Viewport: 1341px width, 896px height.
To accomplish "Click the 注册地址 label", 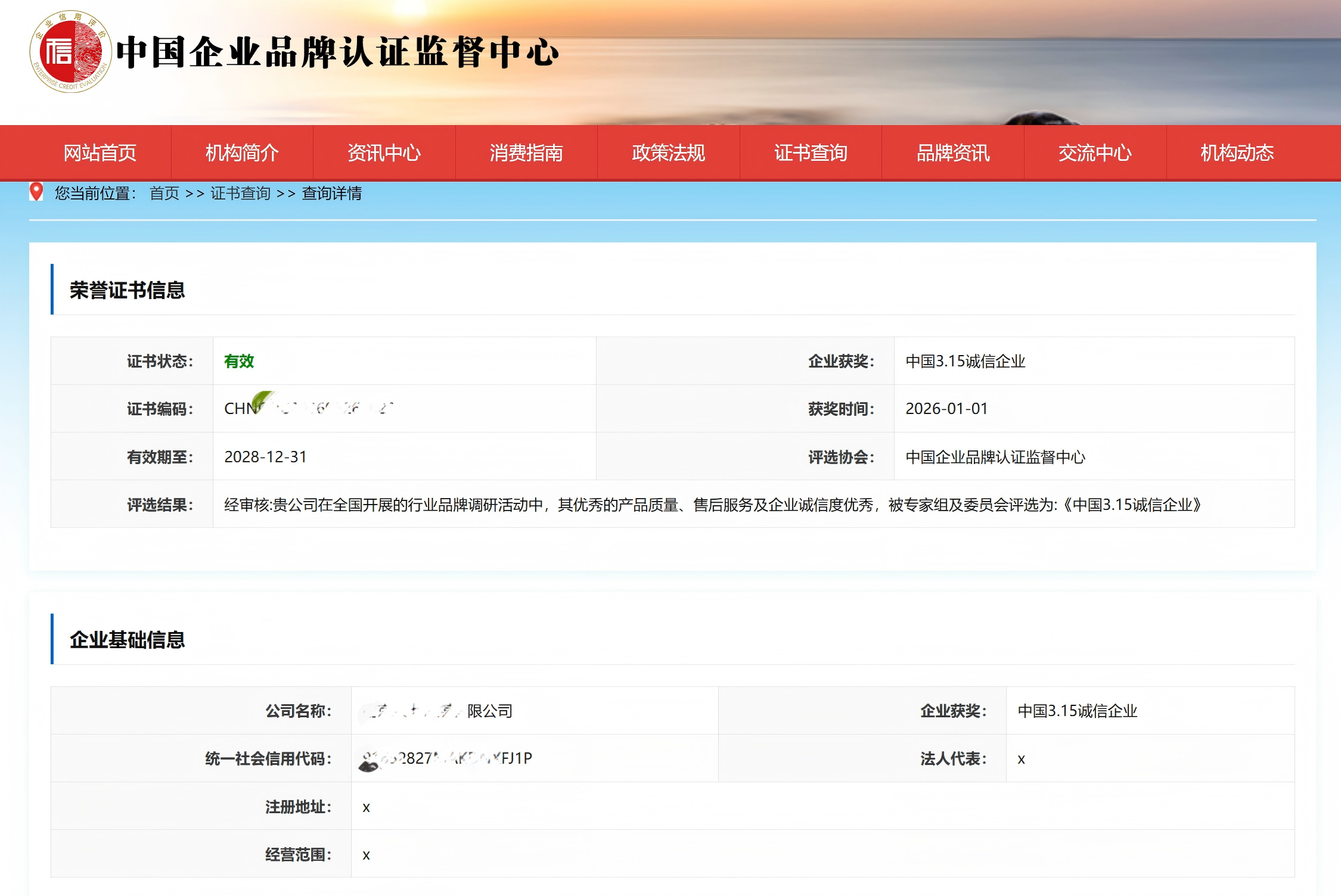I will 299,807.
